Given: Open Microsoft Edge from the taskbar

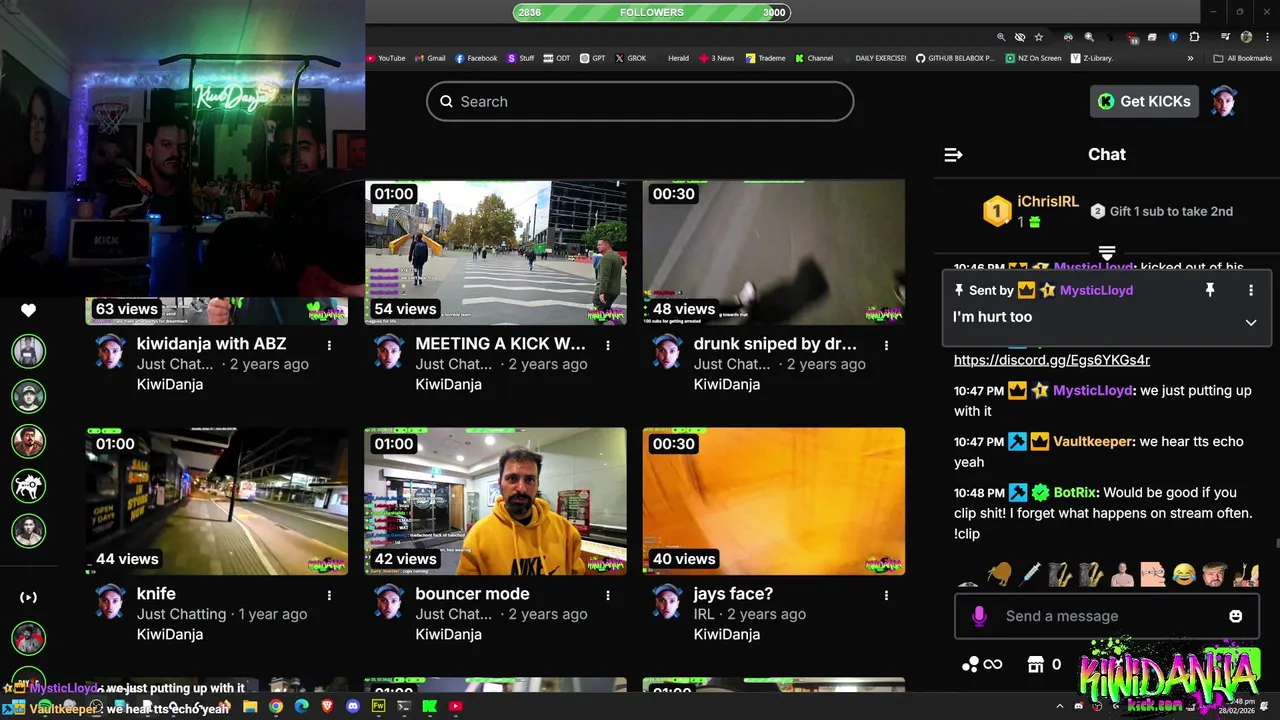Looking at the screenshot, I should [x=301, y=706].
